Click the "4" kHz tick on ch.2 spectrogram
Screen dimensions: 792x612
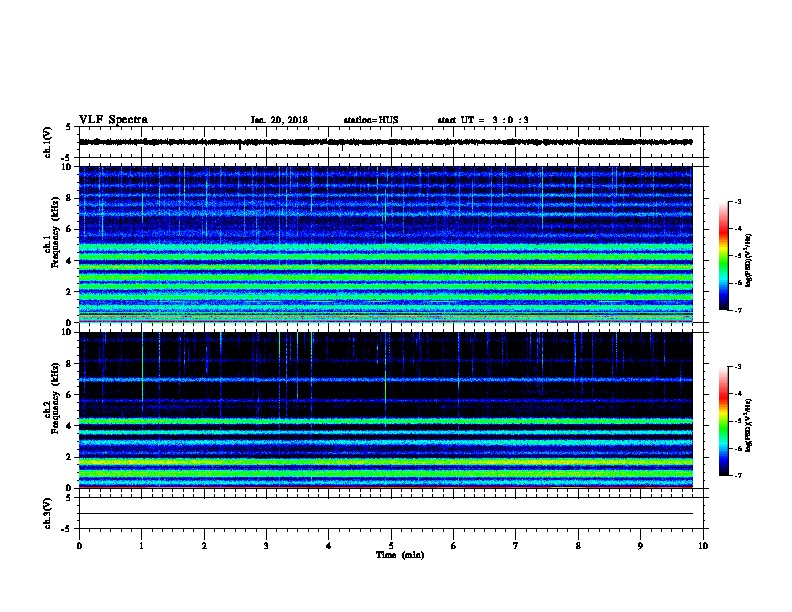click(69, 426)
